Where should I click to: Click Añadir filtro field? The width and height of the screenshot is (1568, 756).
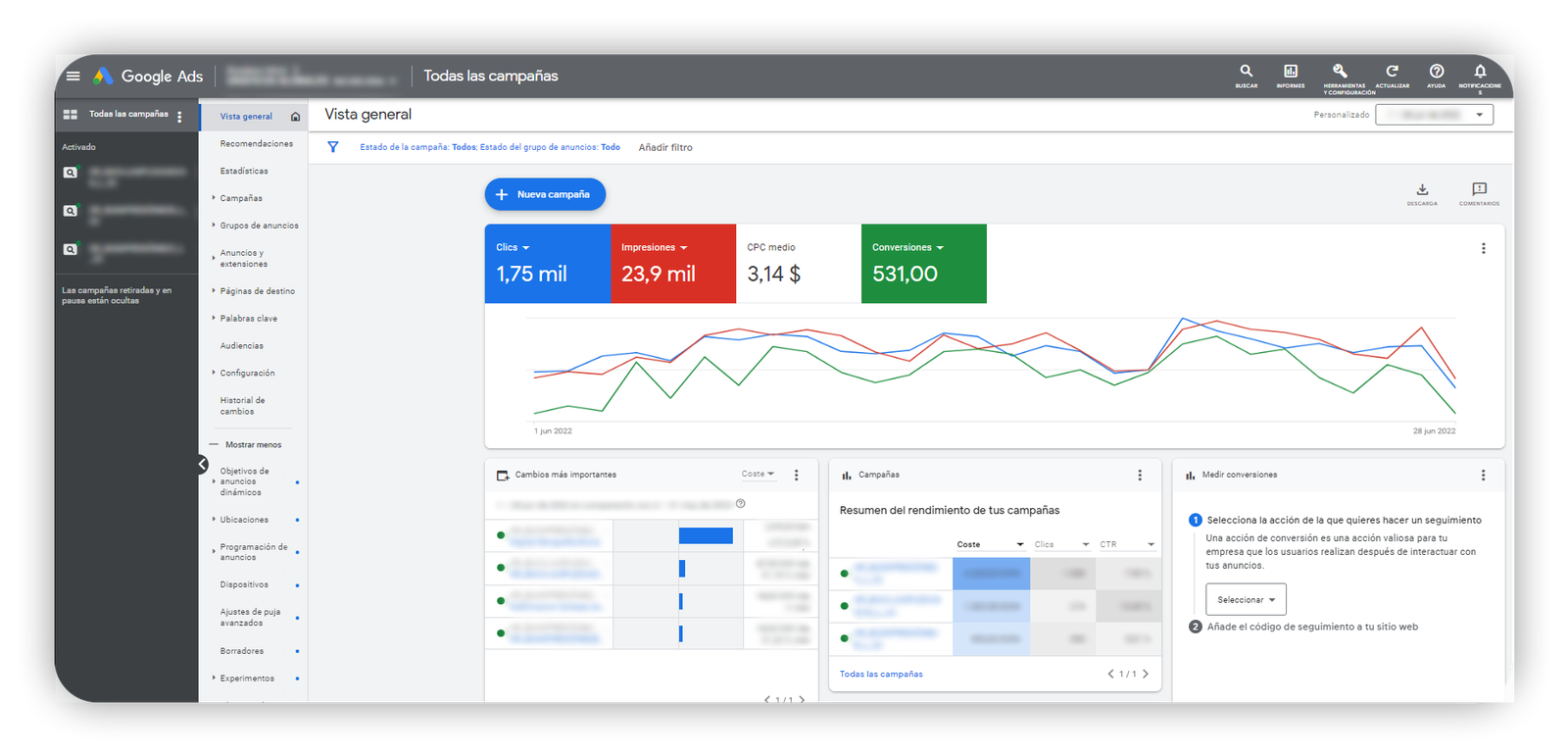(x=665, y=147)
